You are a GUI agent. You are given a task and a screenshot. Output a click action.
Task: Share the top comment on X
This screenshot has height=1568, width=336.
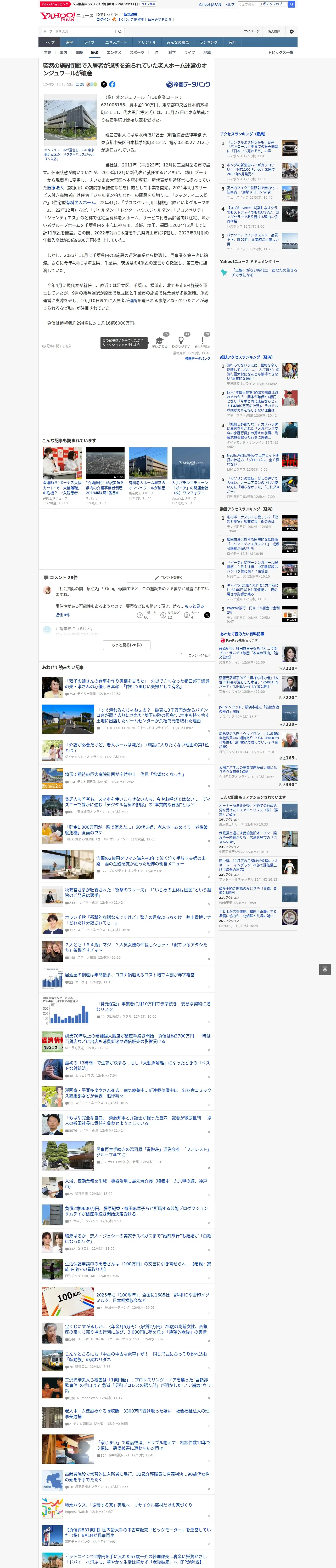207,615
